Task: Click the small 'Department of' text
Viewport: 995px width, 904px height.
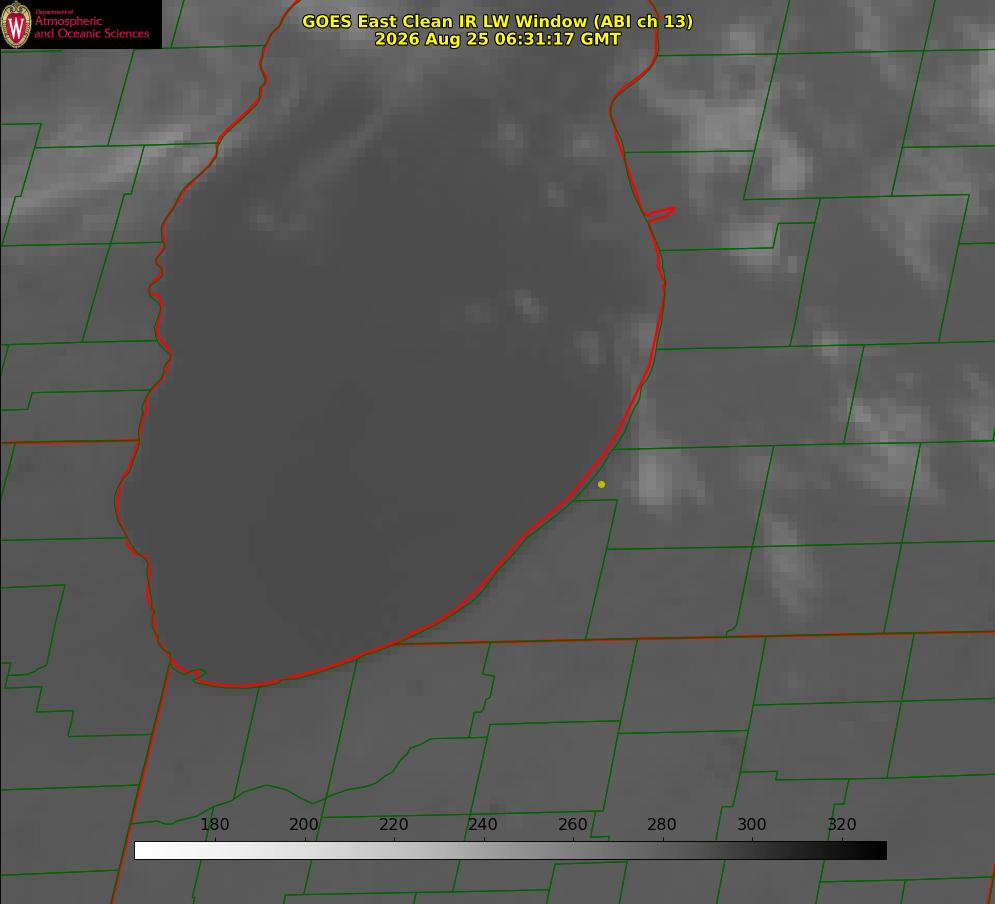Action: coord(54,12)
